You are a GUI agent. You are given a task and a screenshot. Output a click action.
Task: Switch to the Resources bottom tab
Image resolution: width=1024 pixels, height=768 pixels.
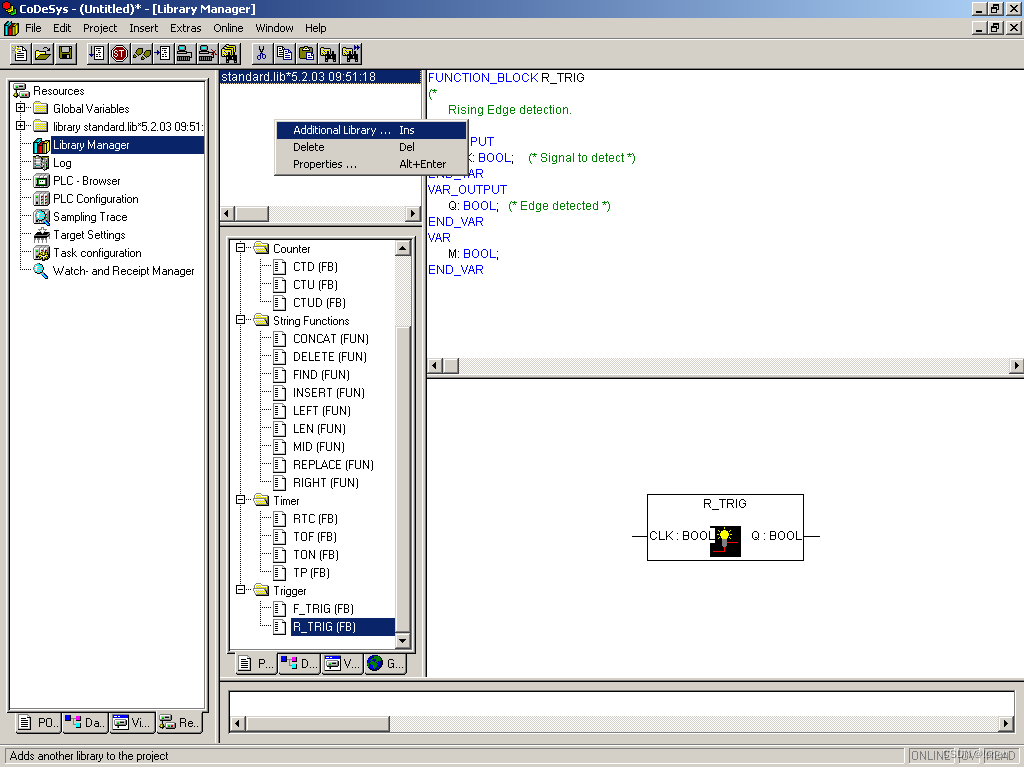click(x=179, y=722)
